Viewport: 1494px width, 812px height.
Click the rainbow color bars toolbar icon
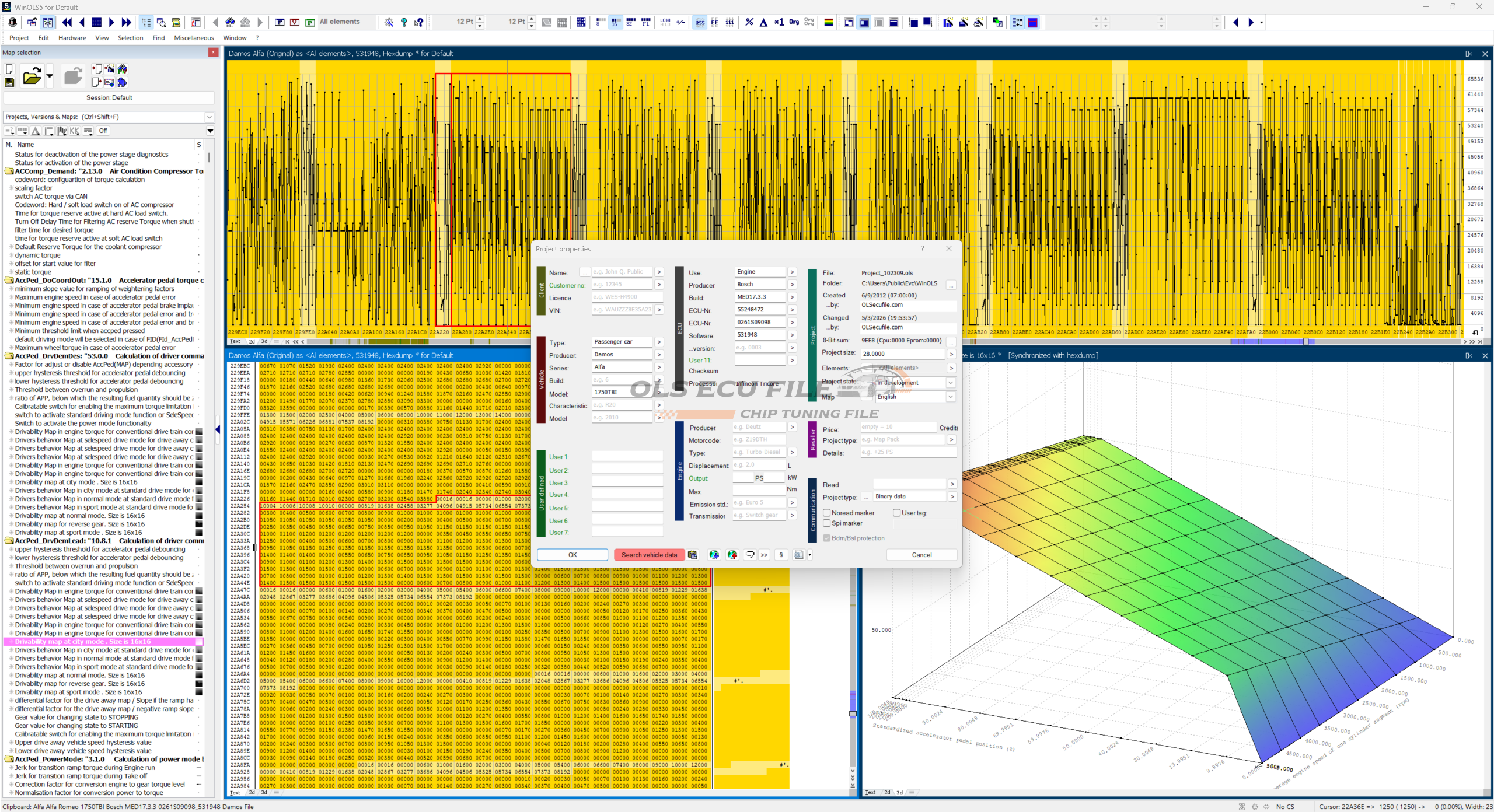[828, 22]
